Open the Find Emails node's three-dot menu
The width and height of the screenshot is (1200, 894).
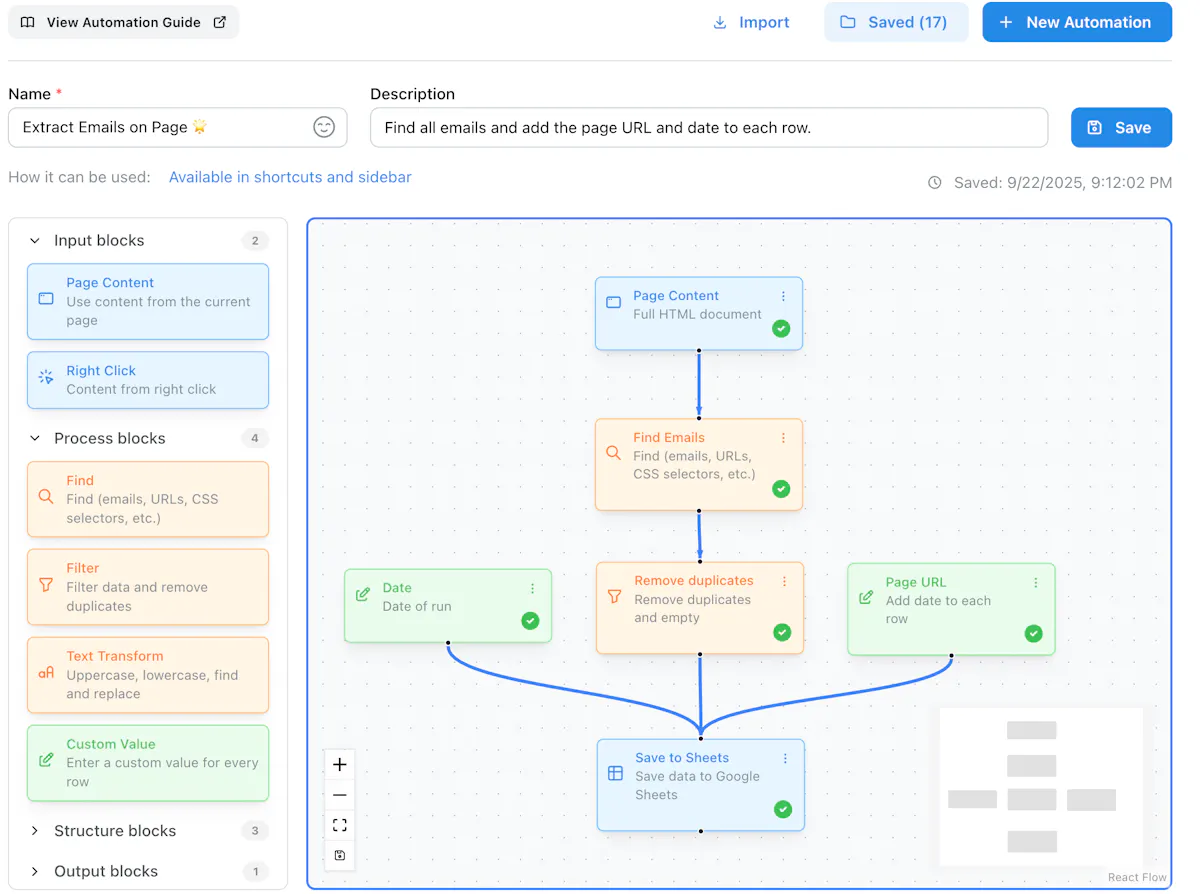click(783, 438)
